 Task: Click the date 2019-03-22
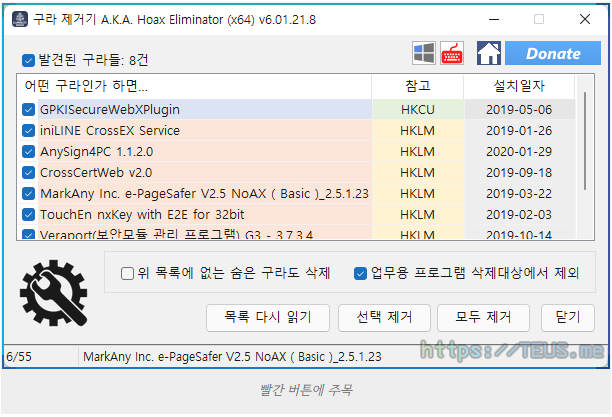[519, 194]
